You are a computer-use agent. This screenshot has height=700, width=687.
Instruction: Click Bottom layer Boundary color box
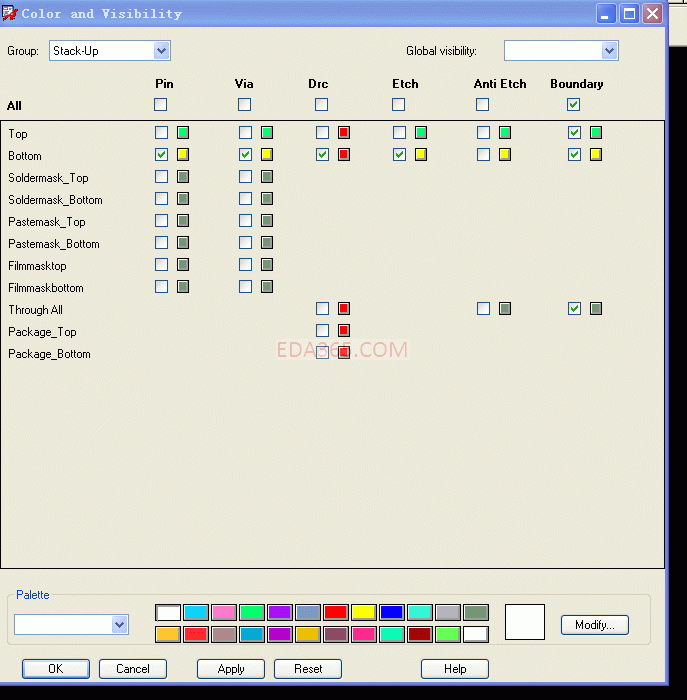pyautogui.click(x=596, y=154)
